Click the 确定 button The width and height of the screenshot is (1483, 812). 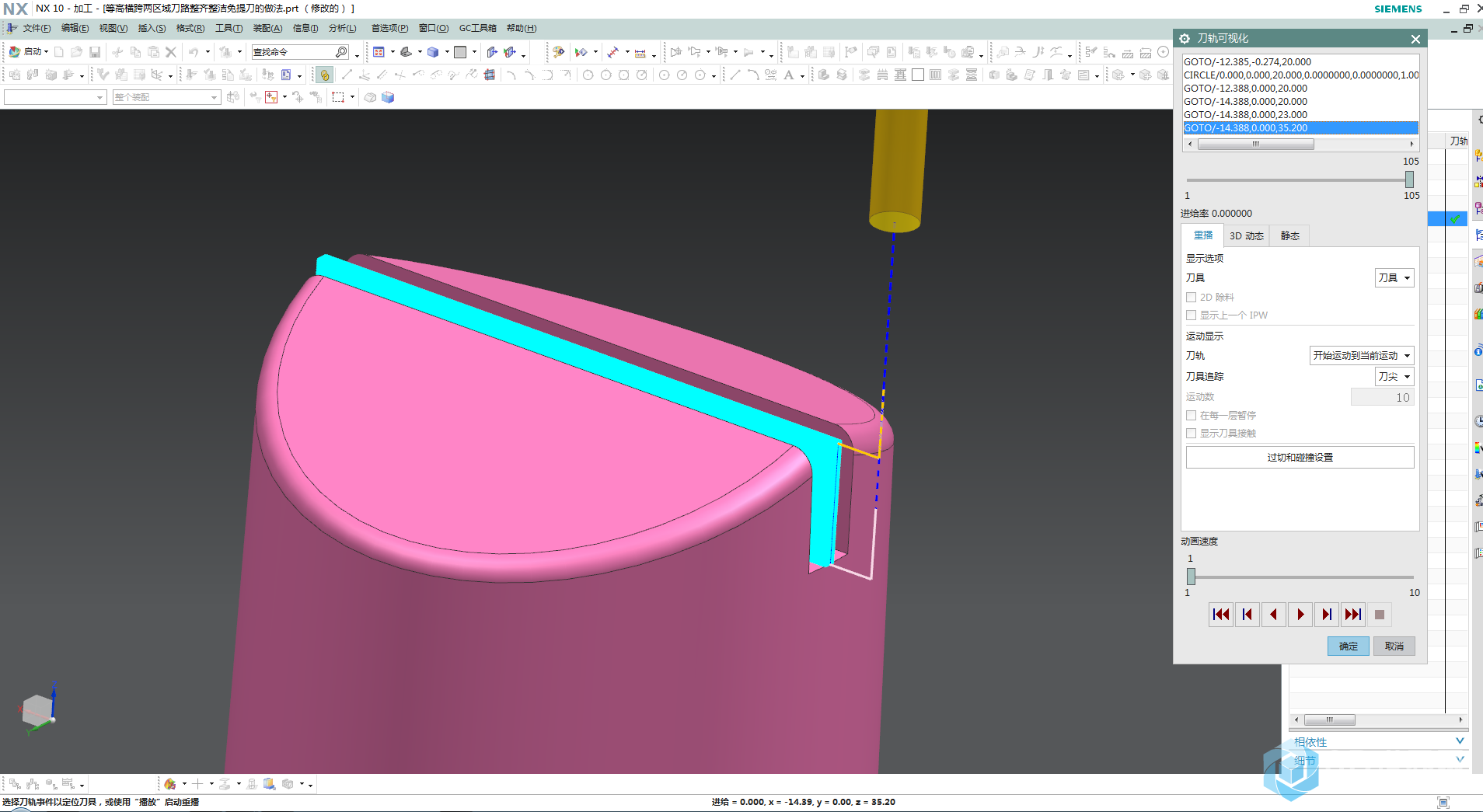pyautogui.click(x=1348, y=646)
